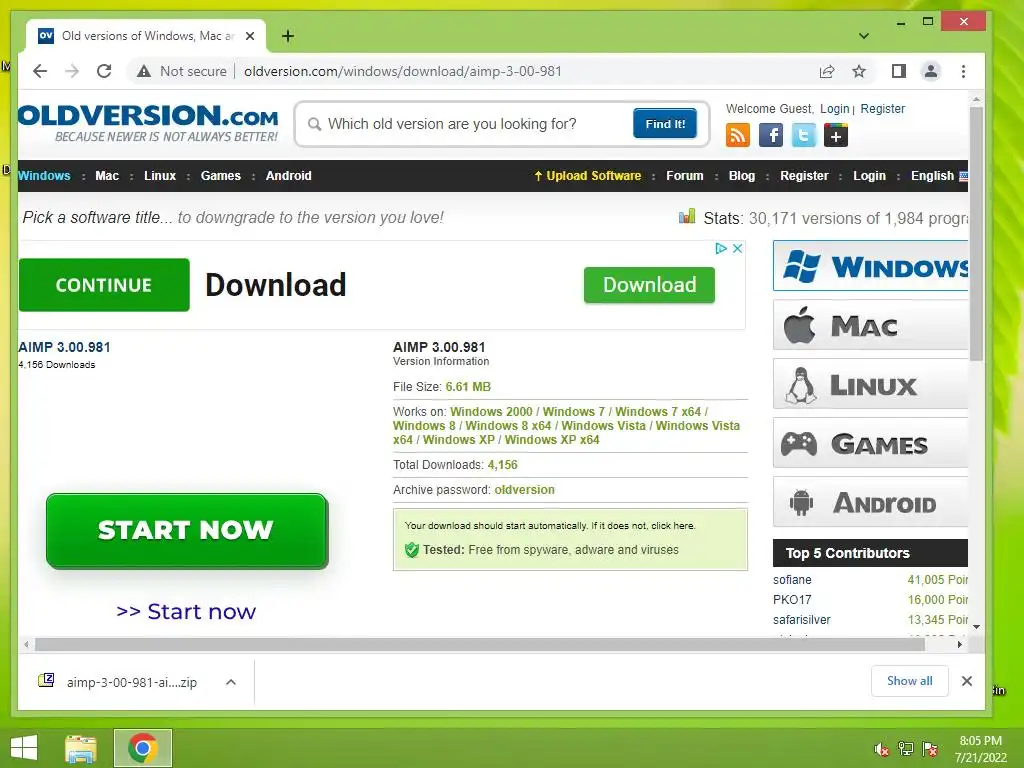
Task: Select Games in the navigation bar
Action: (x=221, y=176)
